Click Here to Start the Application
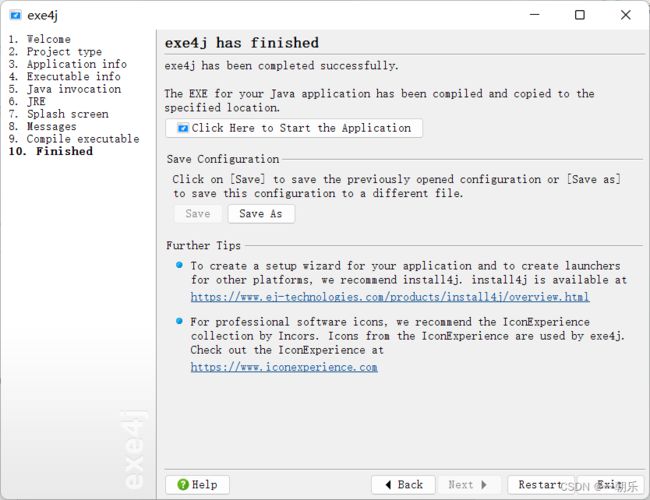650x500 pixels. click(294, 128)
